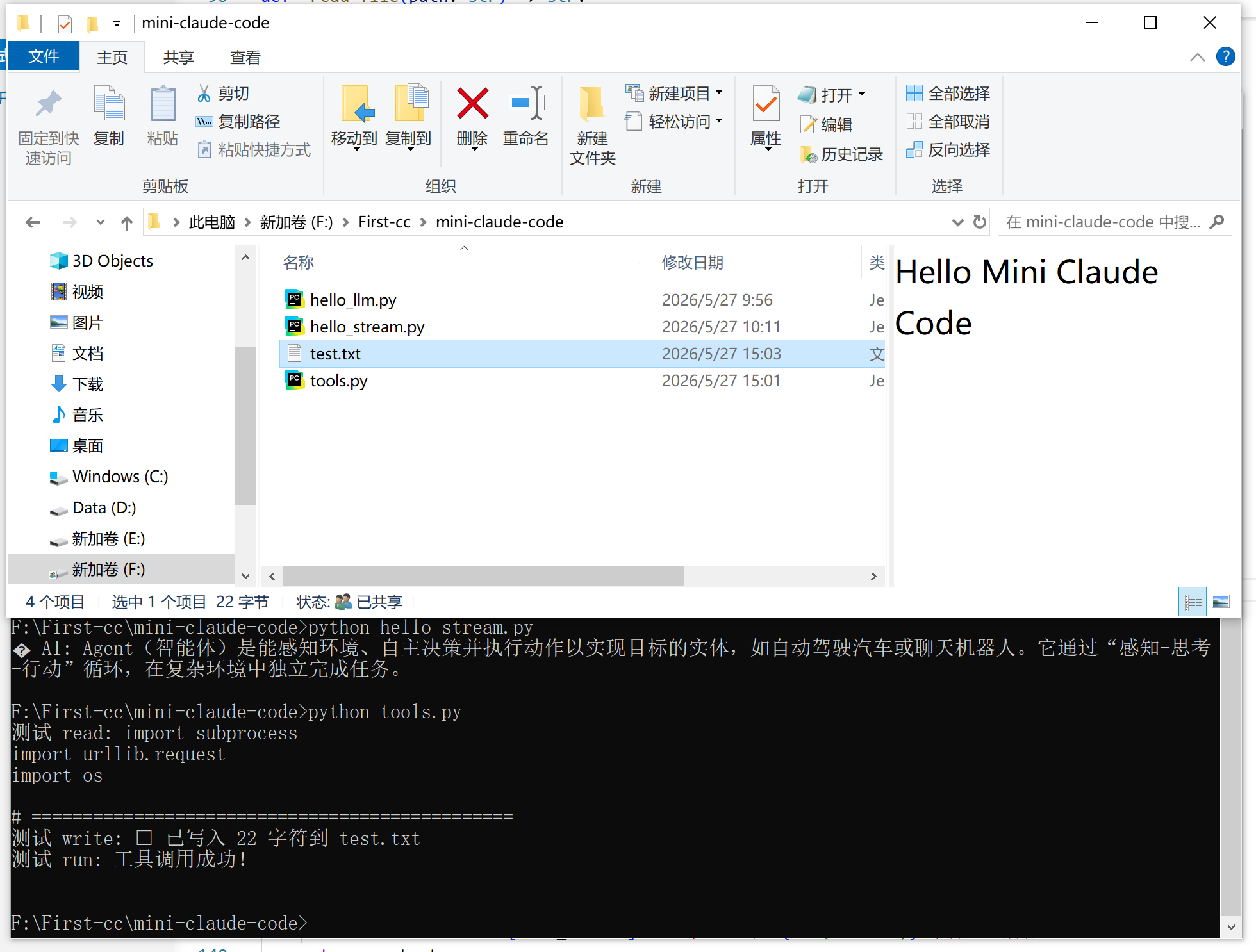Switch to Large icons view in status bar
Screen dimensions: 1256x952
tap(1221, 602)
